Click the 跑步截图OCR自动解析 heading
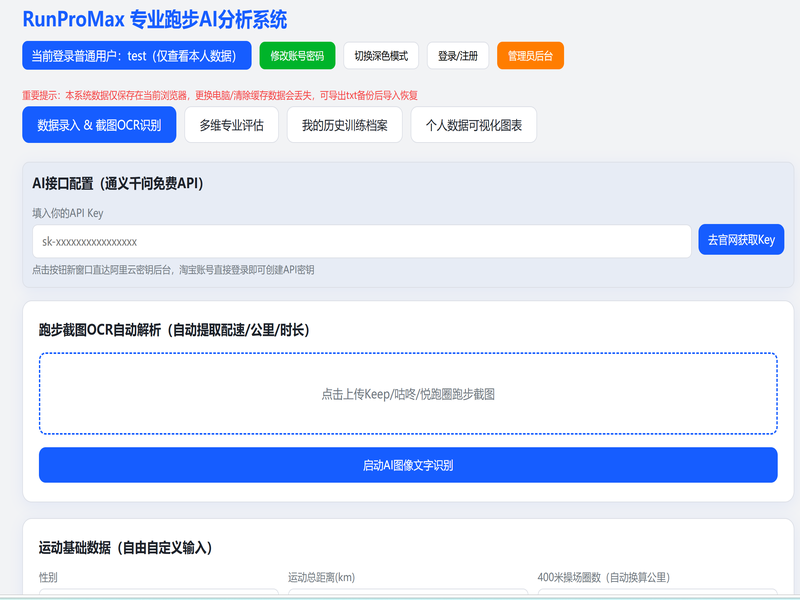This screenshot has height=600, width=800. coord(174,330)
